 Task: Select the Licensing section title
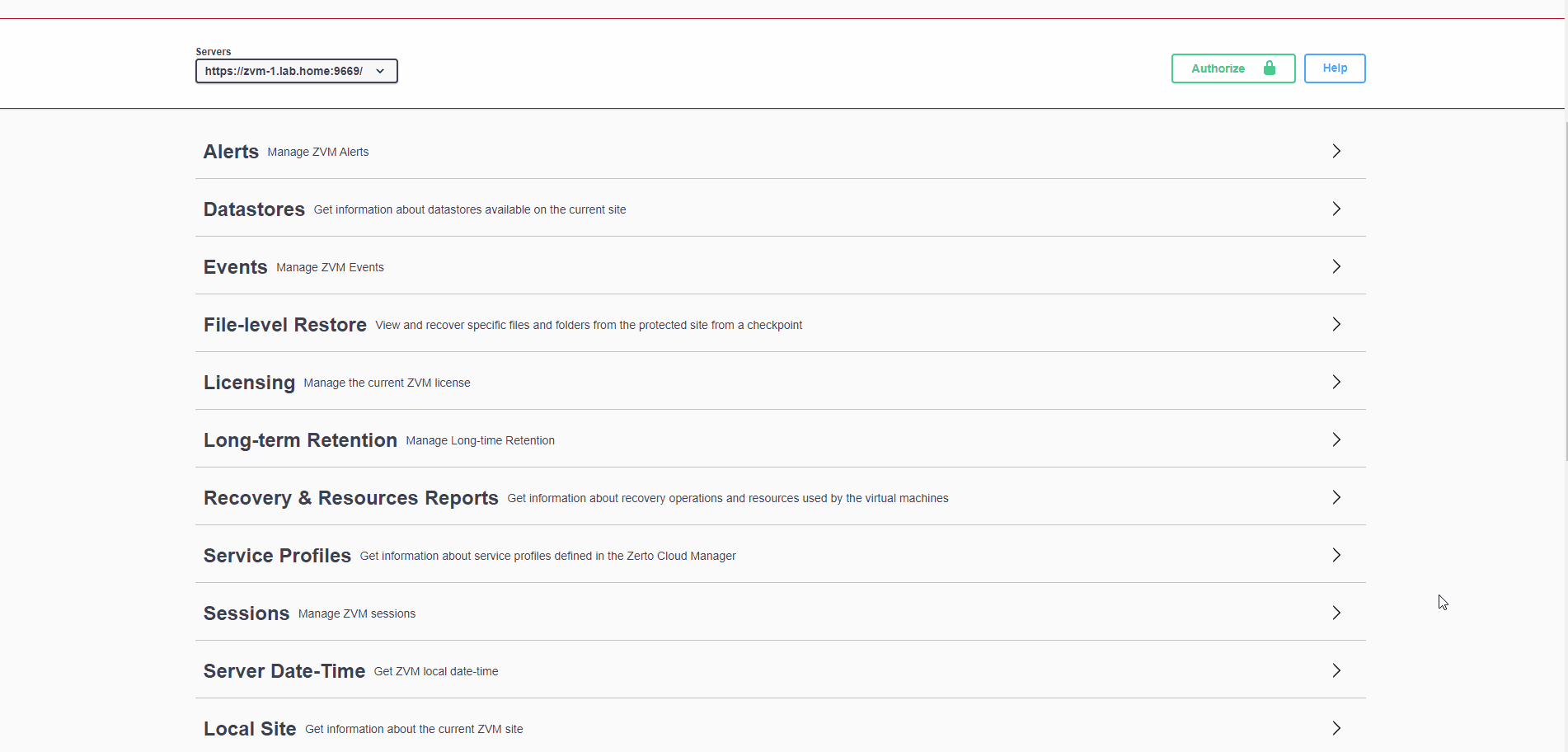(249, 383)
